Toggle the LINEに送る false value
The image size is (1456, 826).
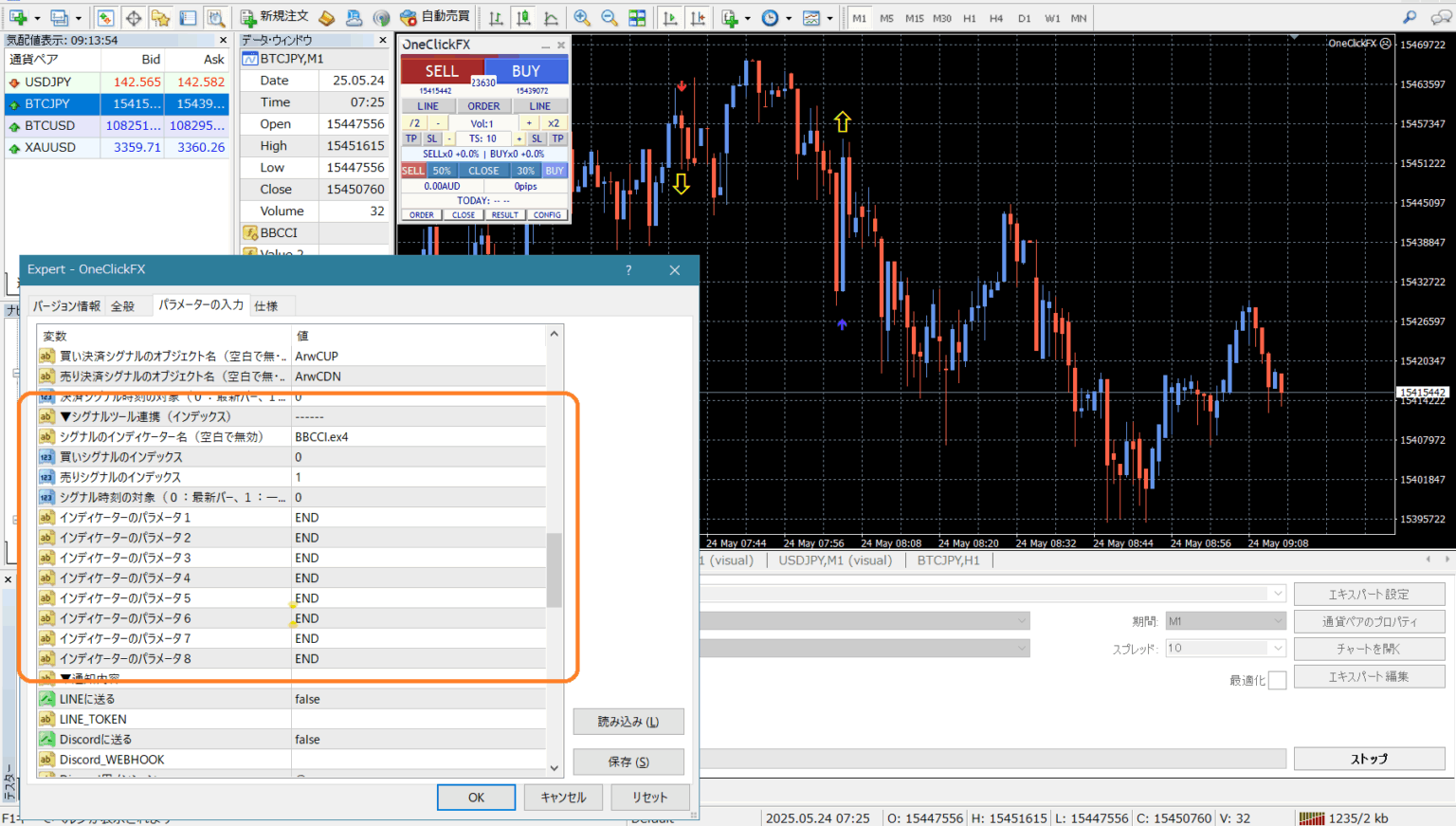[417, 699]
